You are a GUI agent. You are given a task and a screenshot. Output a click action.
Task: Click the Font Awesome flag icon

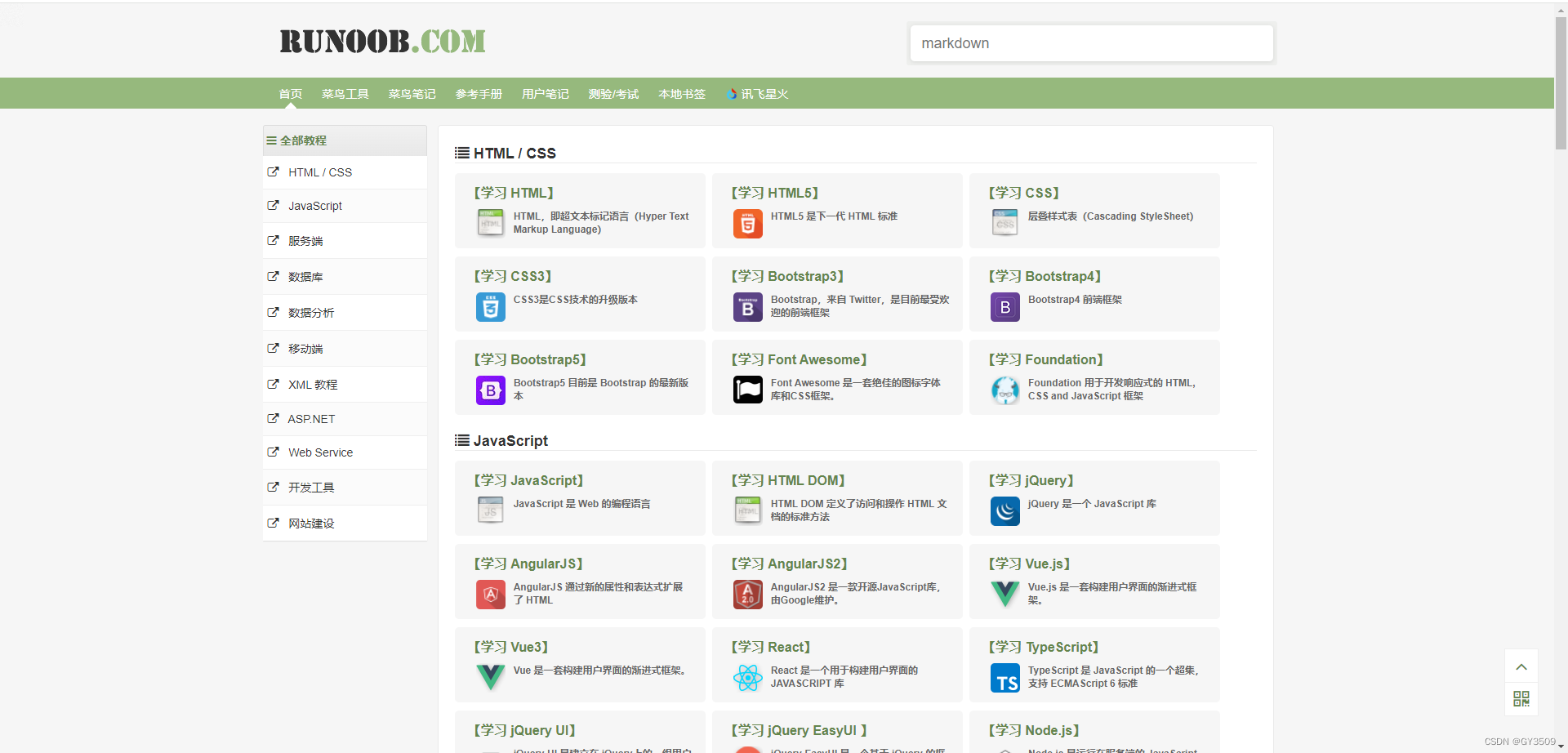tap(747, 390)
